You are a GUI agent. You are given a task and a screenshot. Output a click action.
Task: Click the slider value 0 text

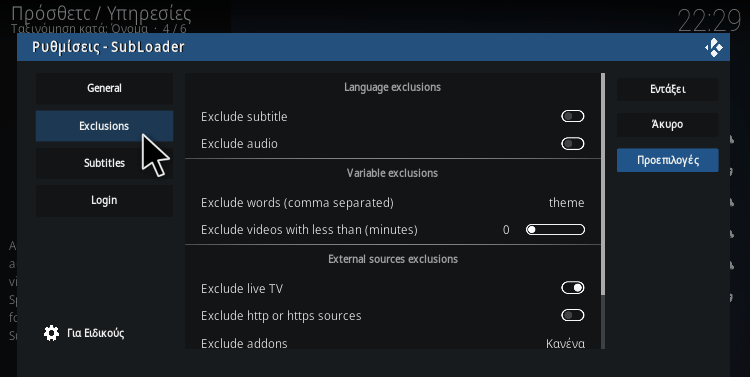coord(506,230)
